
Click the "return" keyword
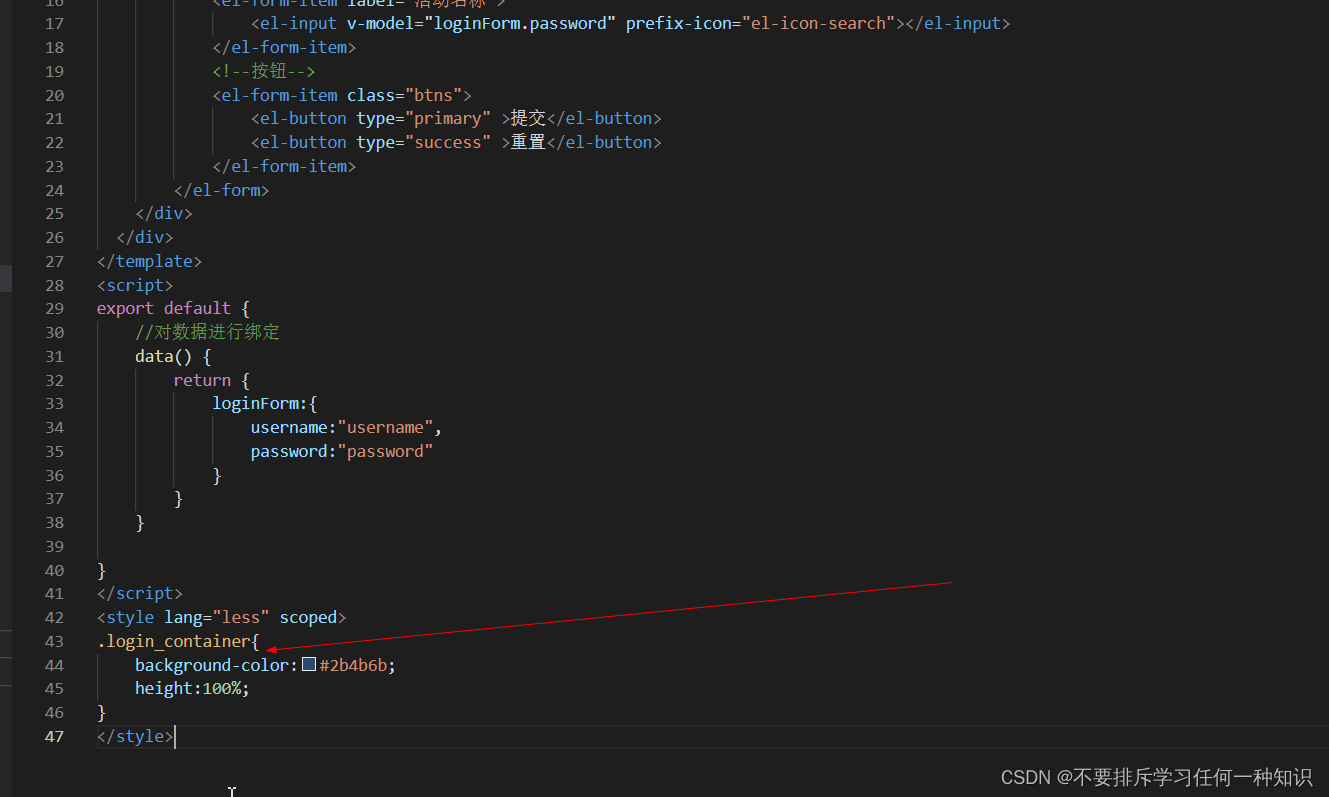[202, 380]
